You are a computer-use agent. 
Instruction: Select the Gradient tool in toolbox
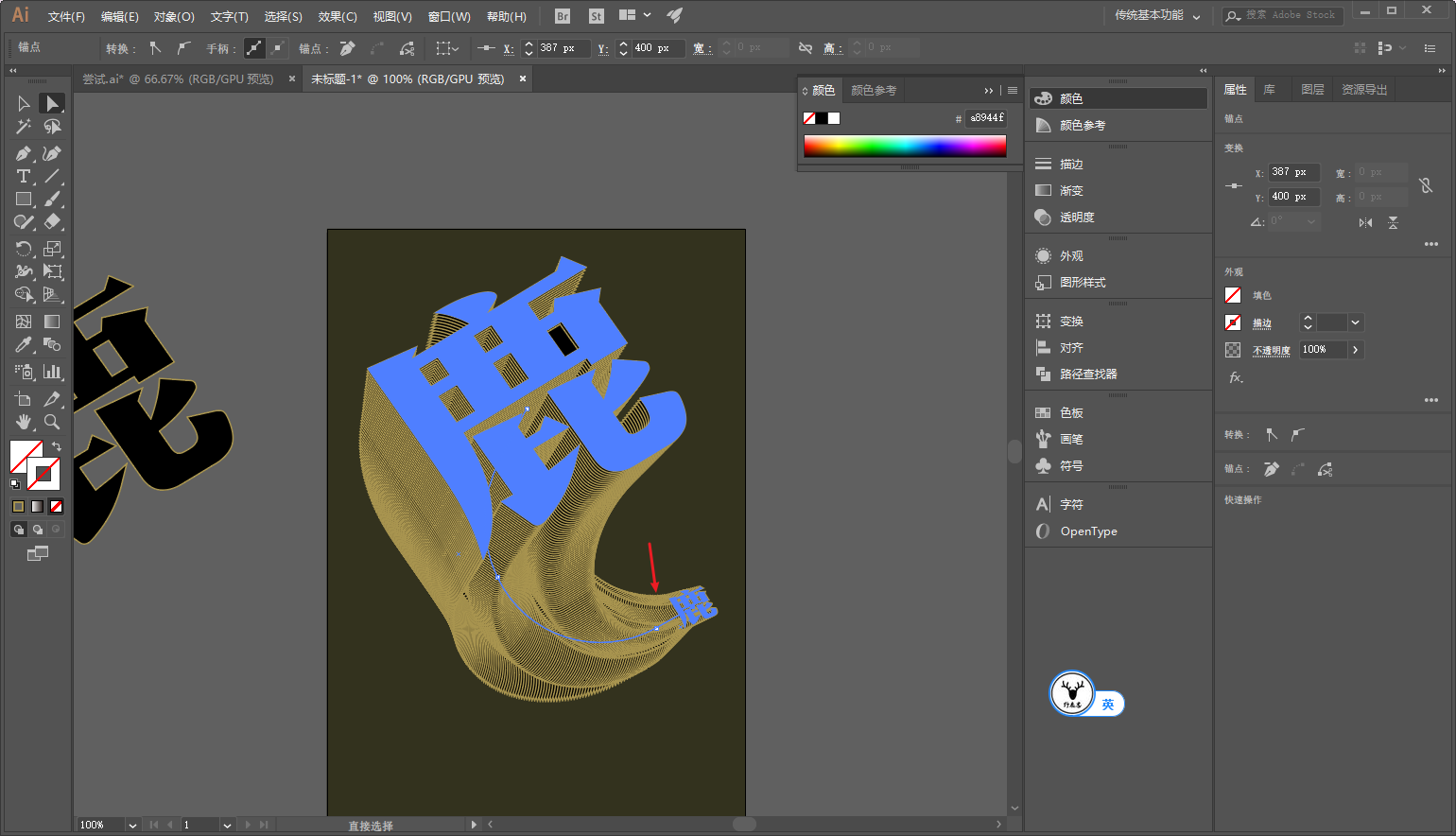(x=52, y=322)
